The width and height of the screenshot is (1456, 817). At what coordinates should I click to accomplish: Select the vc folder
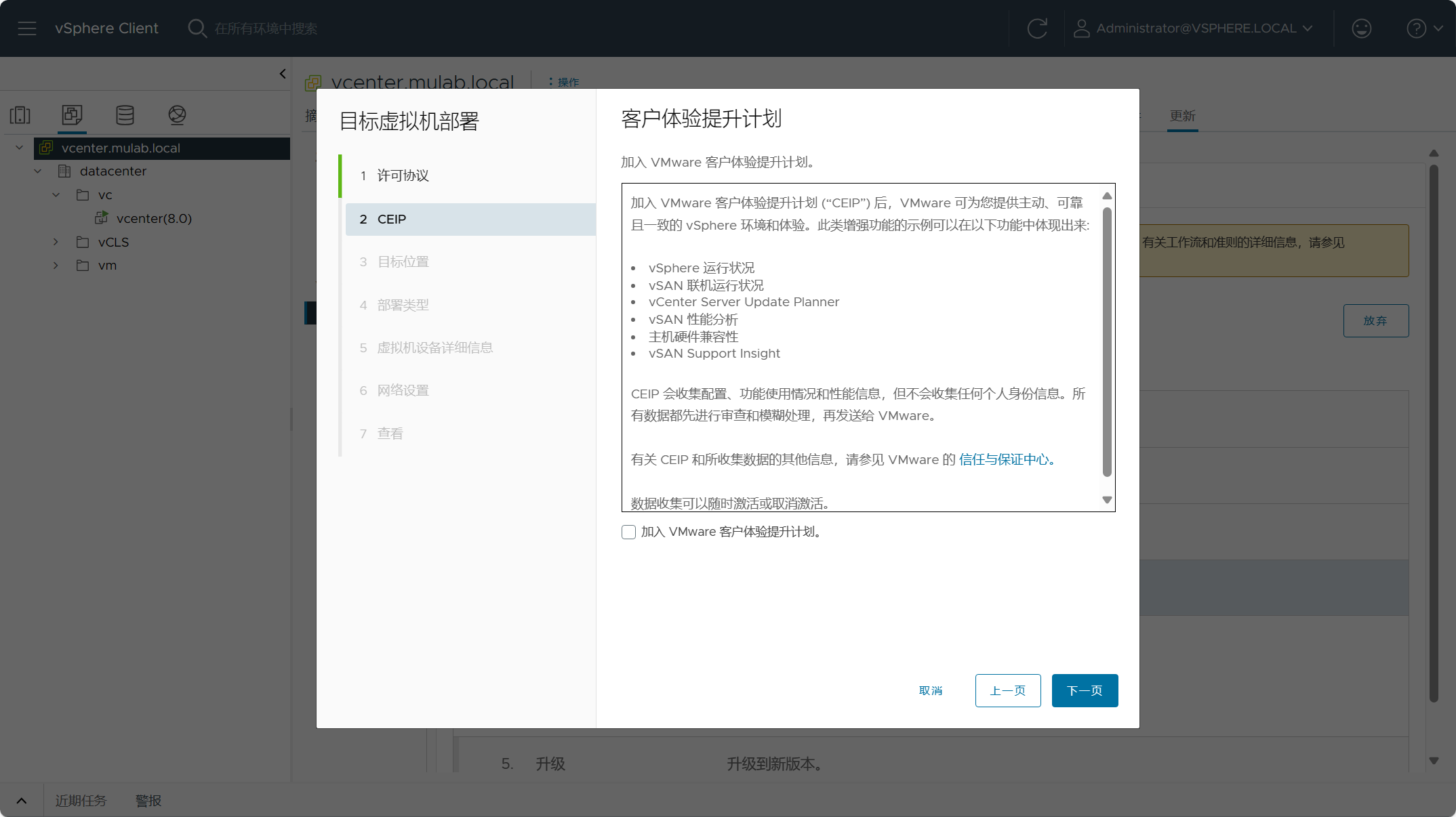(105, 195)
